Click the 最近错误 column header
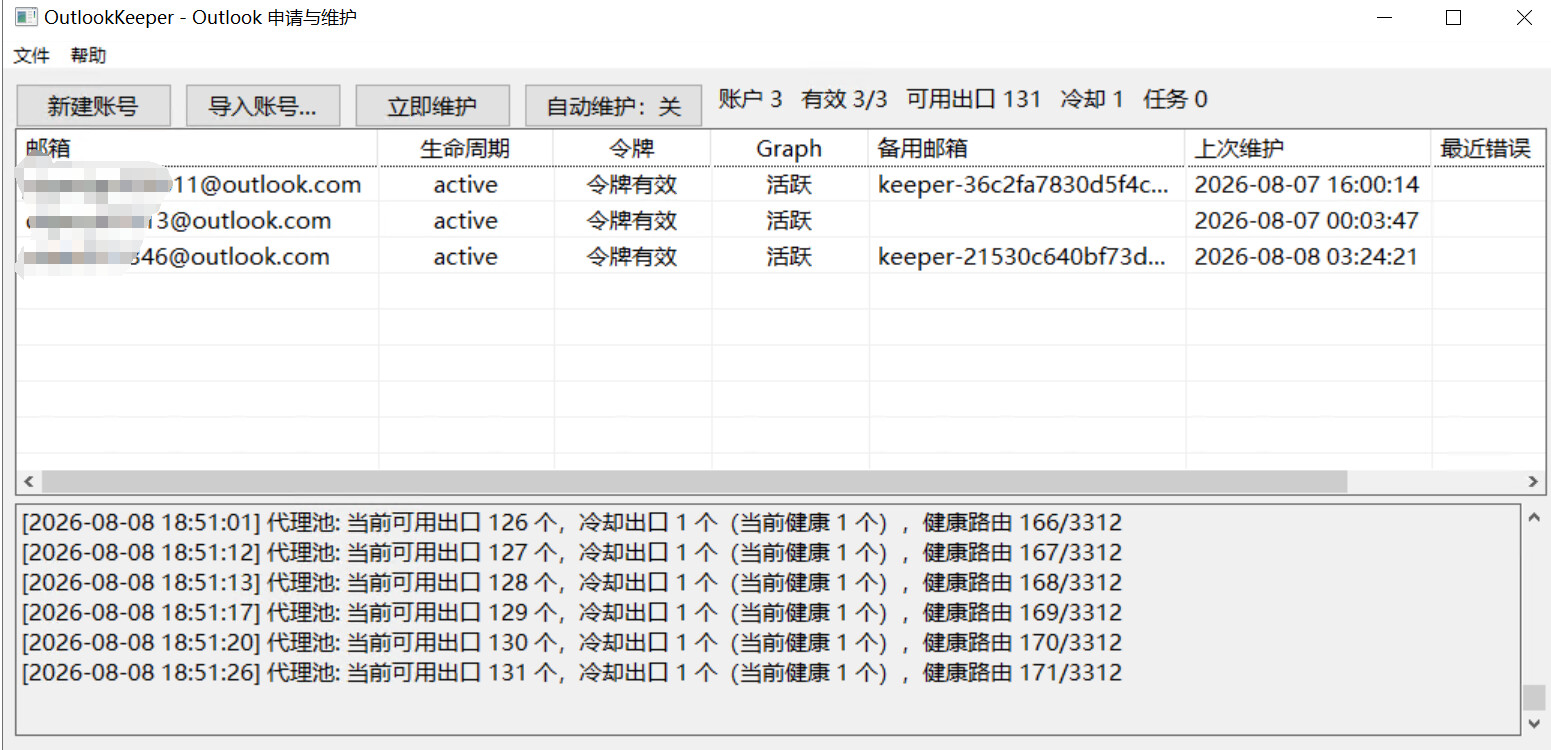 [1488, 148]
